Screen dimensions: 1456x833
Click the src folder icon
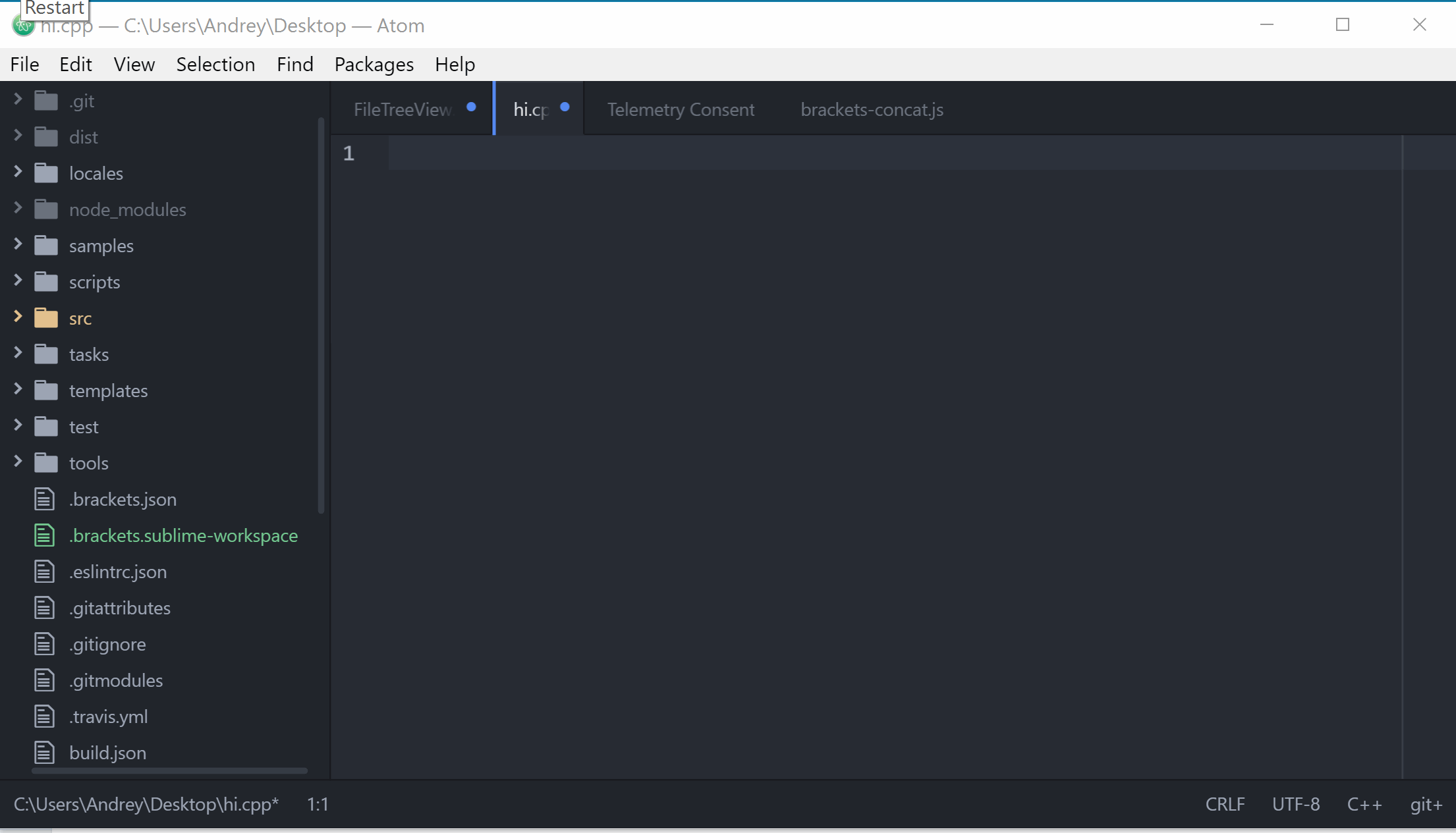pos(46,318)
